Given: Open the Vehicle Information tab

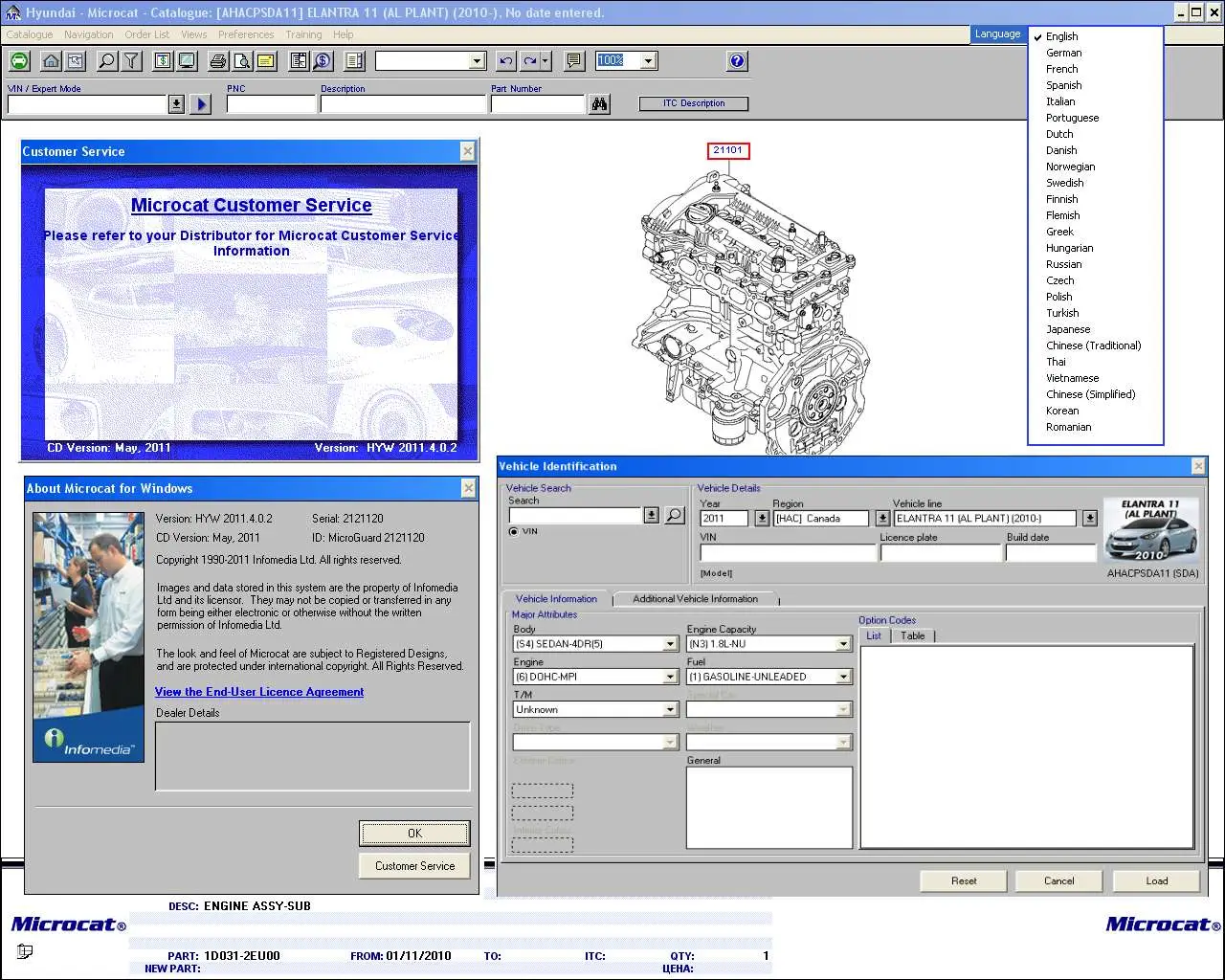Looking at the screenshot, I should click(556, 598).
